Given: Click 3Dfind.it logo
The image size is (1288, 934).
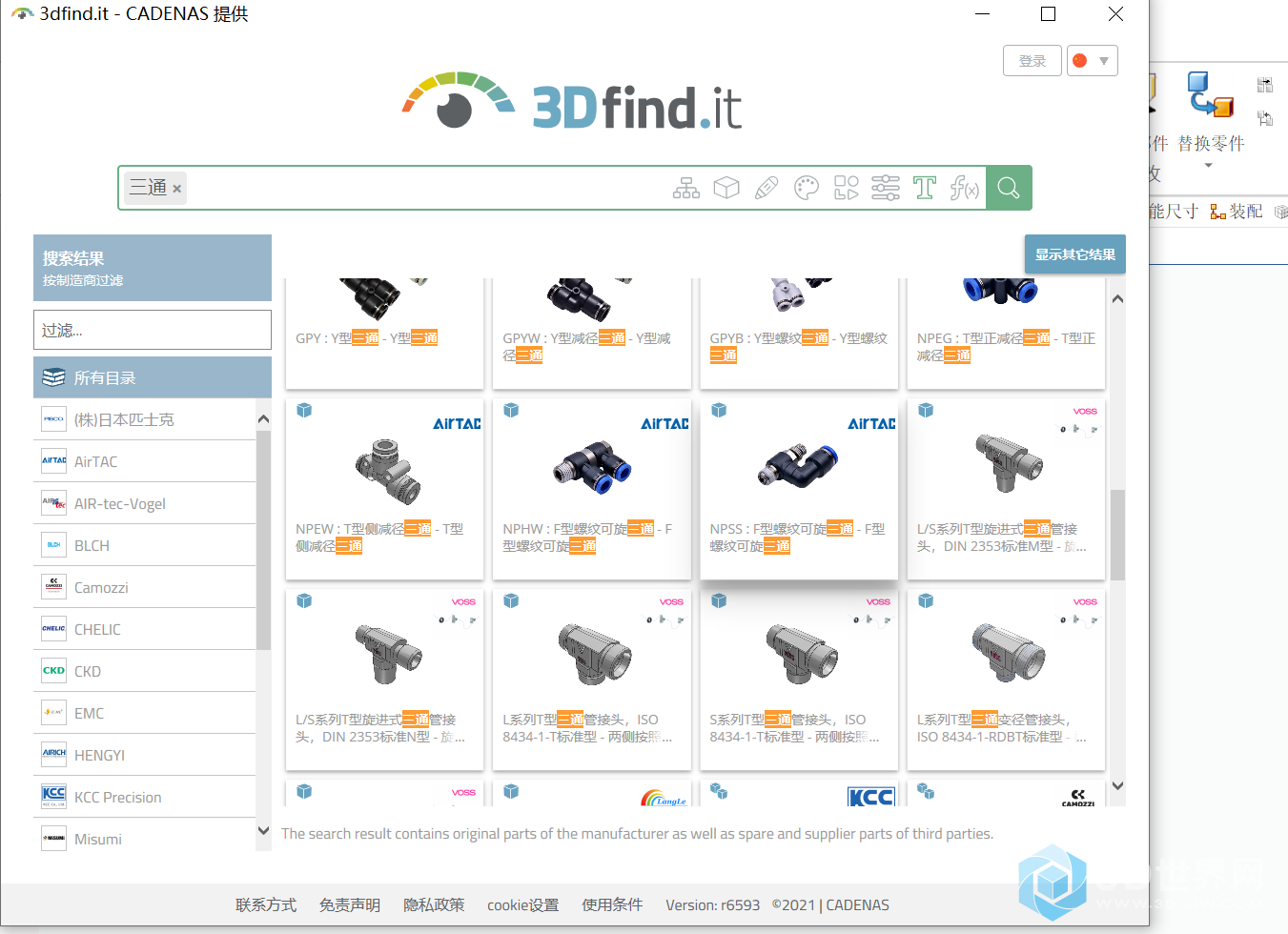Looking at the screenshot, I should coord(572,102).
